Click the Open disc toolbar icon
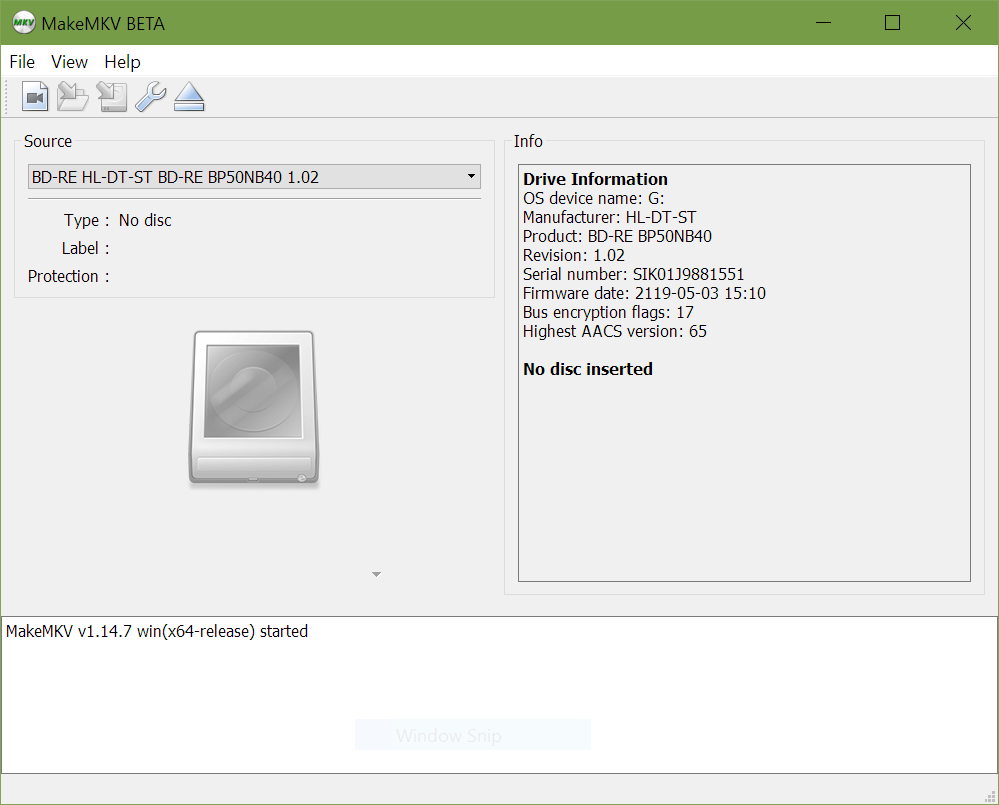999x805 pixels. tap(73, 97)
